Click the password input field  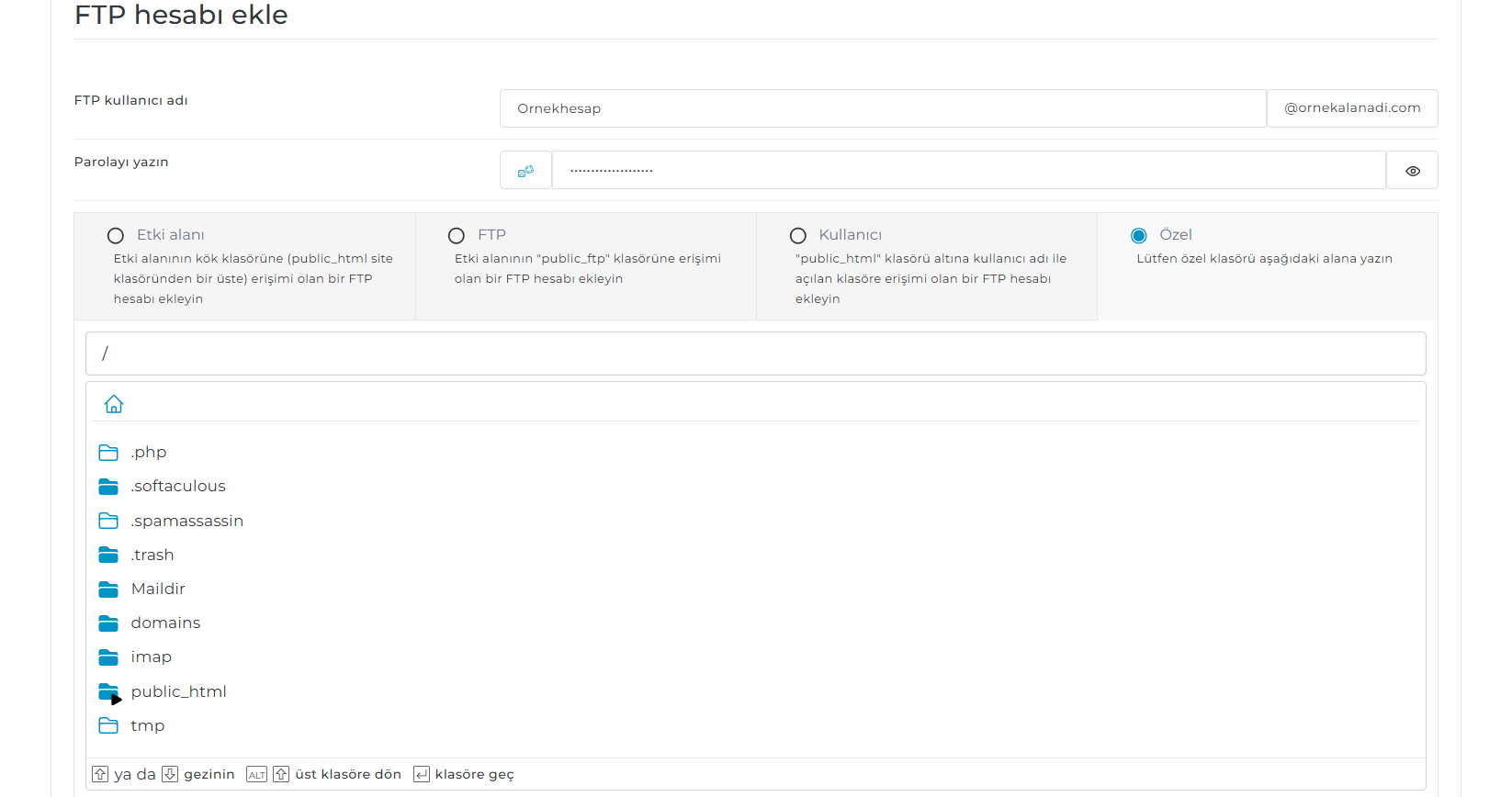coord(968,171)
